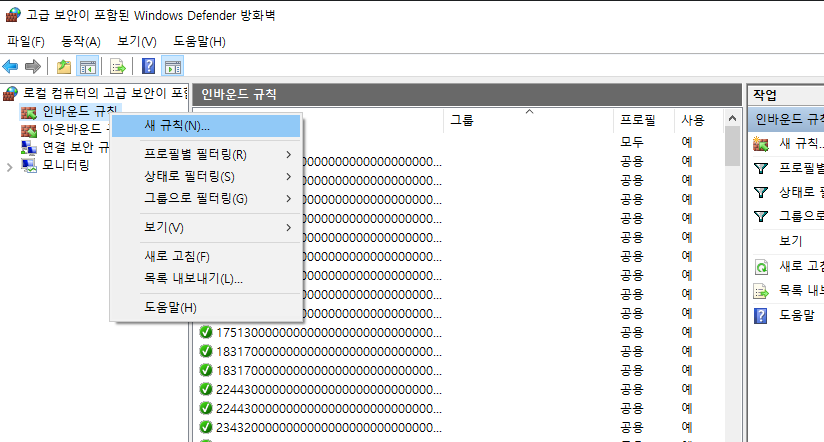The height and width of the screenshot is (442, 824).
Task: Click the window title firewall icon
Action: 13,15
